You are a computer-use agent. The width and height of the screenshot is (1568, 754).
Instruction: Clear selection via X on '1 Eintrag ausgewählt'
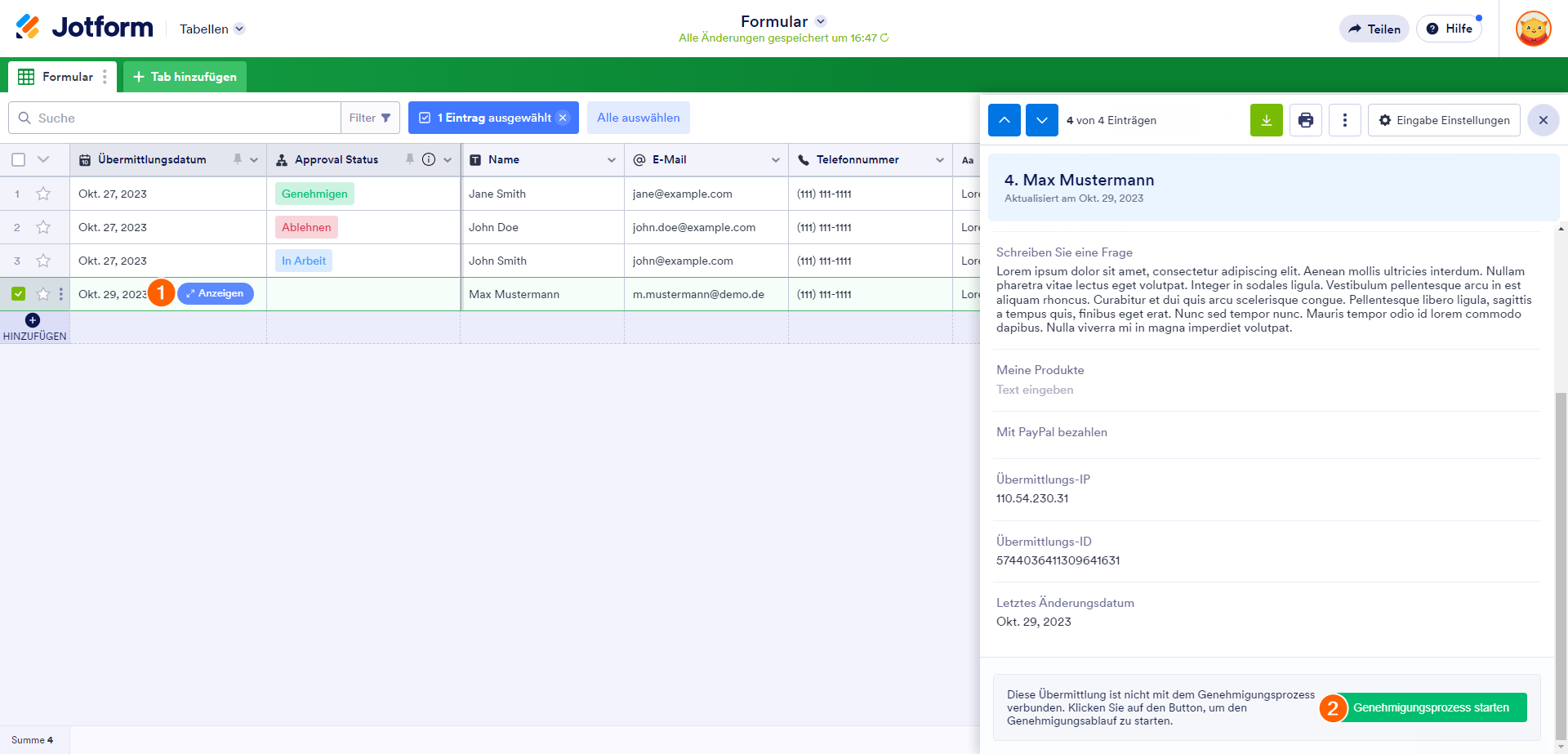(x=563, y=118)
